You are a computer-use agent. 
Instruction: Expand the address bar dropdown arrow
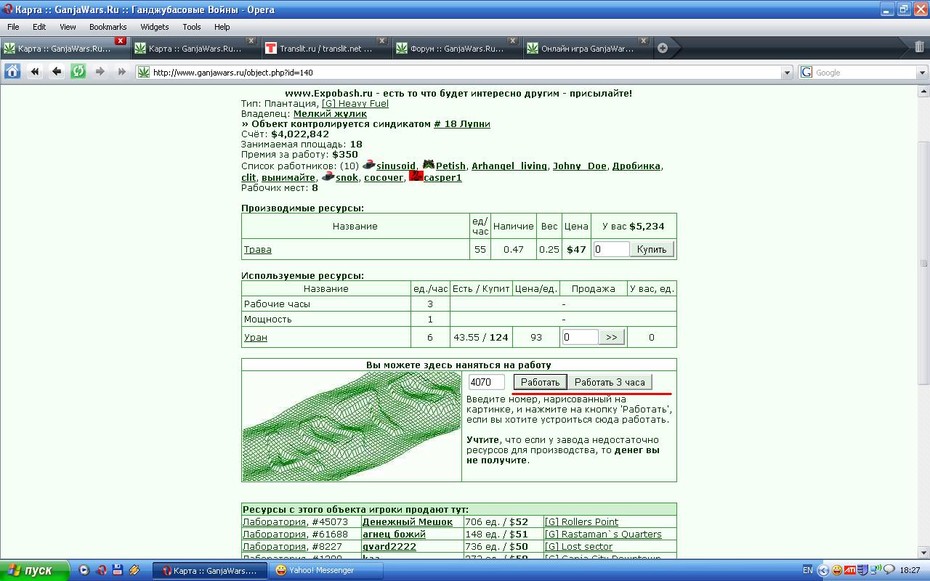(x=787, y=73)
